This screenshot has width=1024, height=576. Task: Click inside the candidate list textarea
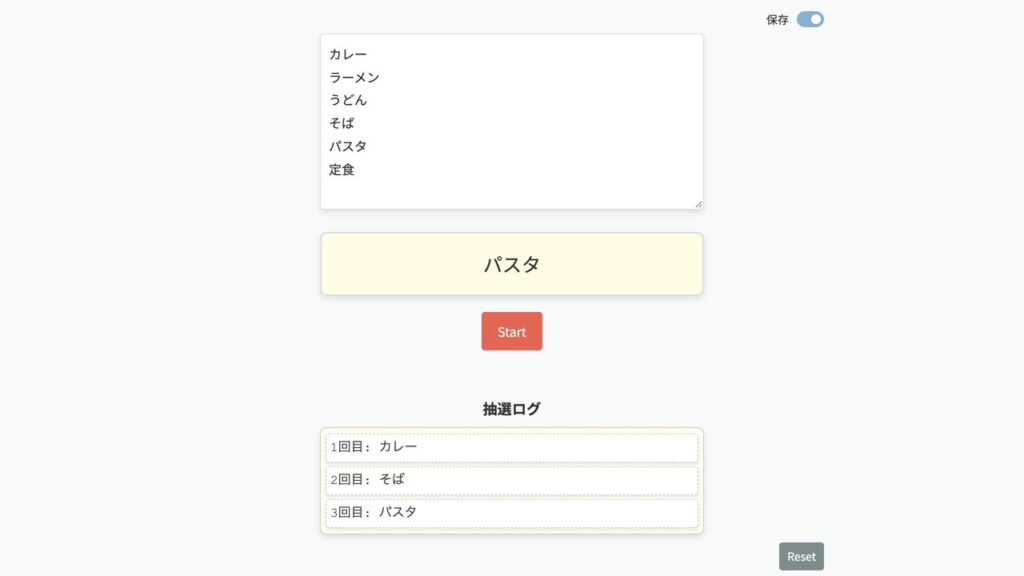tap(511, 121)
